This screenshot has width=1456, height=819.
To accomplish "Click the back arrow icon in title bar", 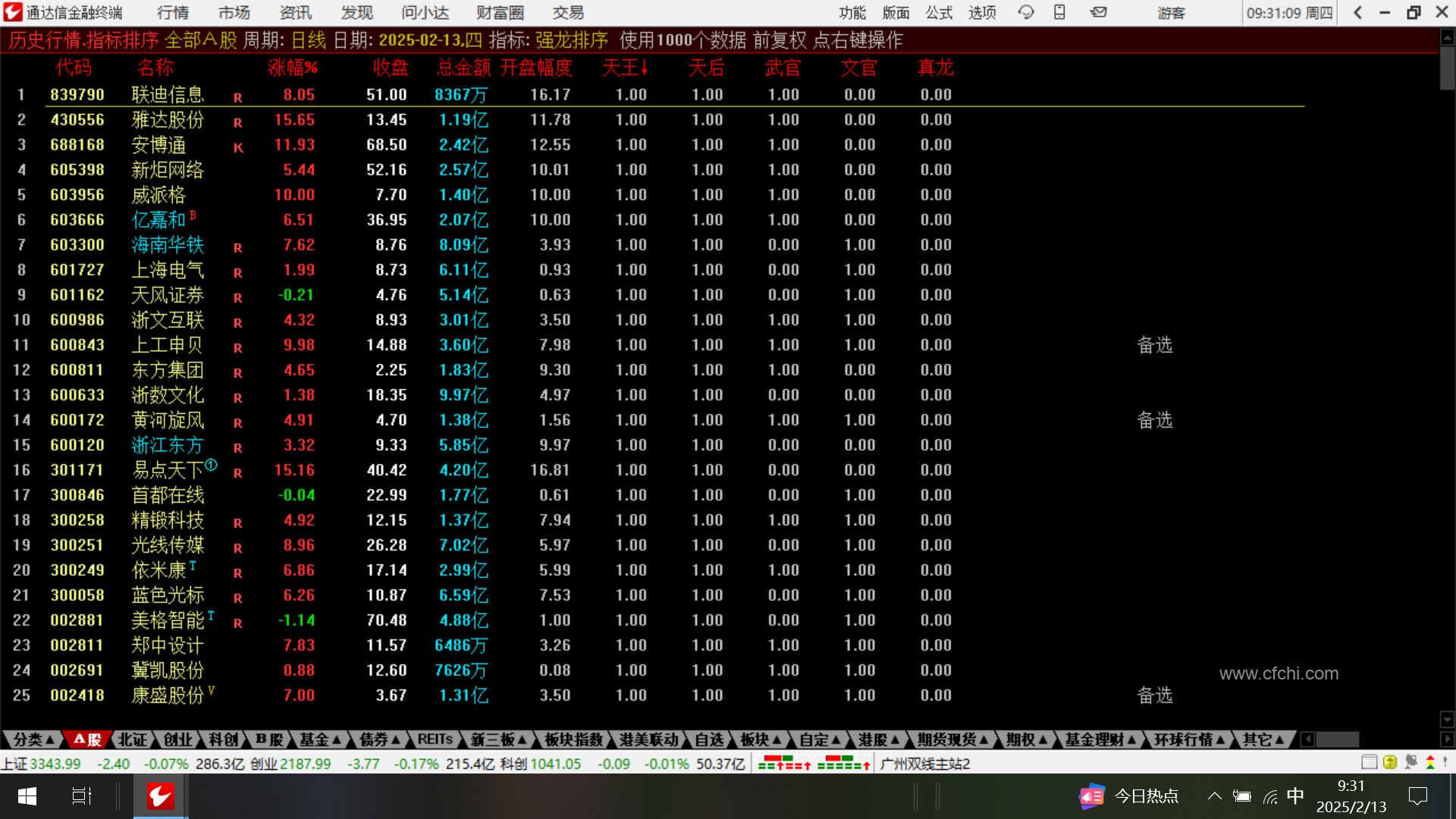I will pos(1358,12).
